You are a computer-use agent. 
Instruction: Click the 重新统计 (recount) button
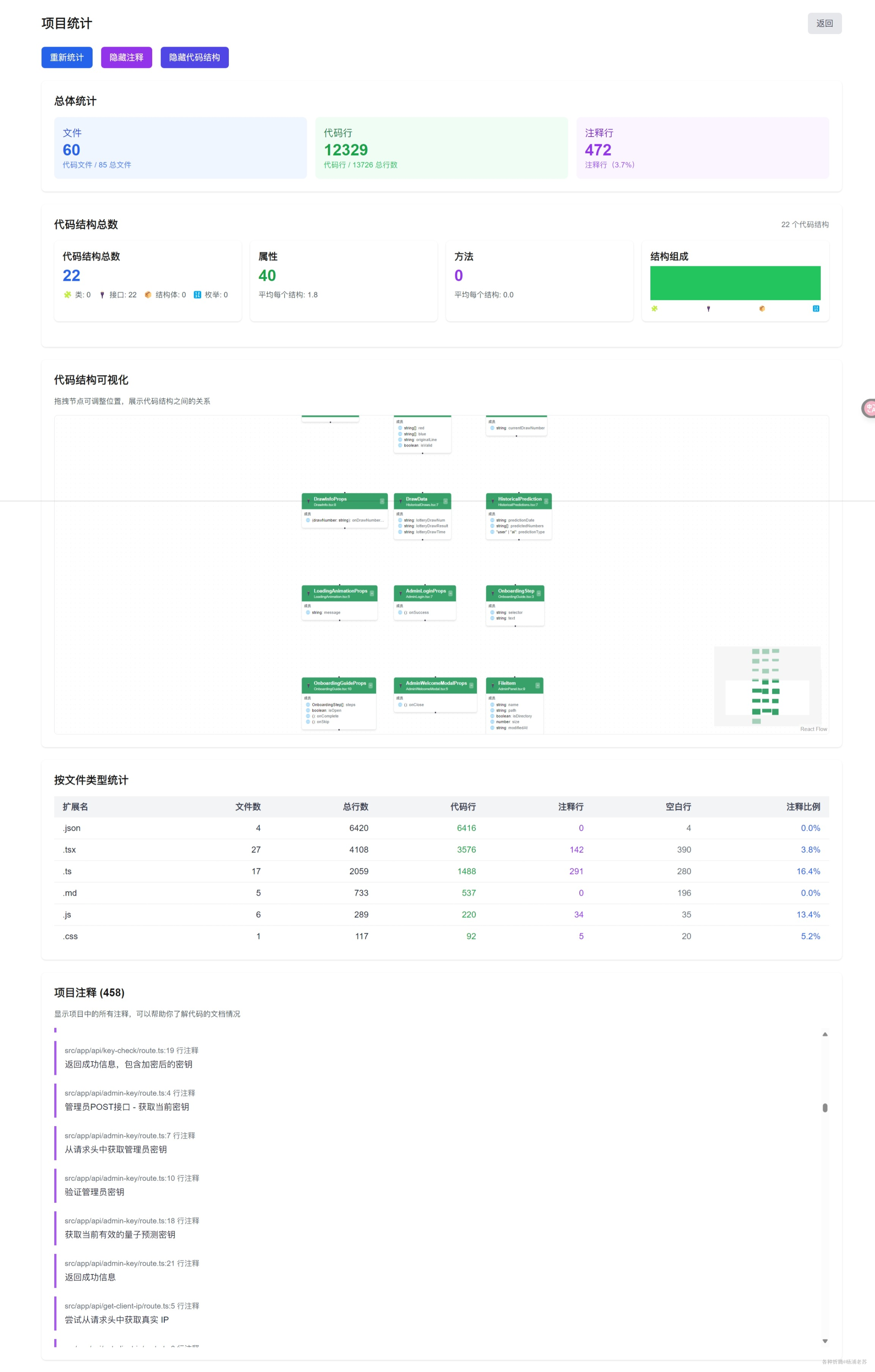click(x=67, y=58)
